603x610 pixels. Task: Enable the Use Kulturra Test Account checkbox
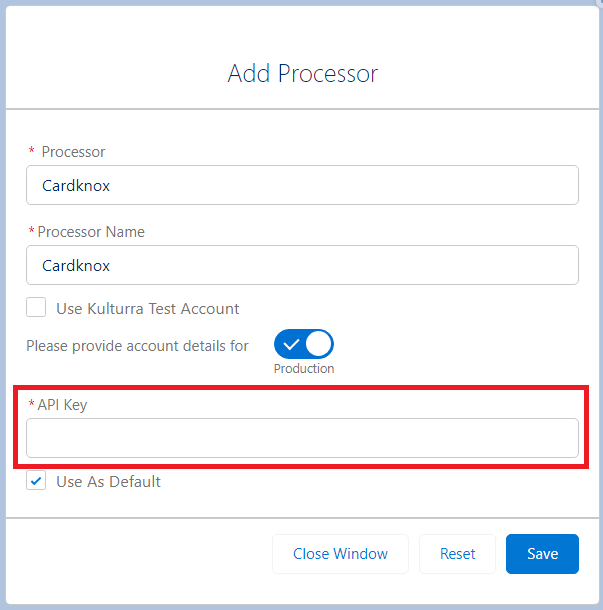pos(37,308)
